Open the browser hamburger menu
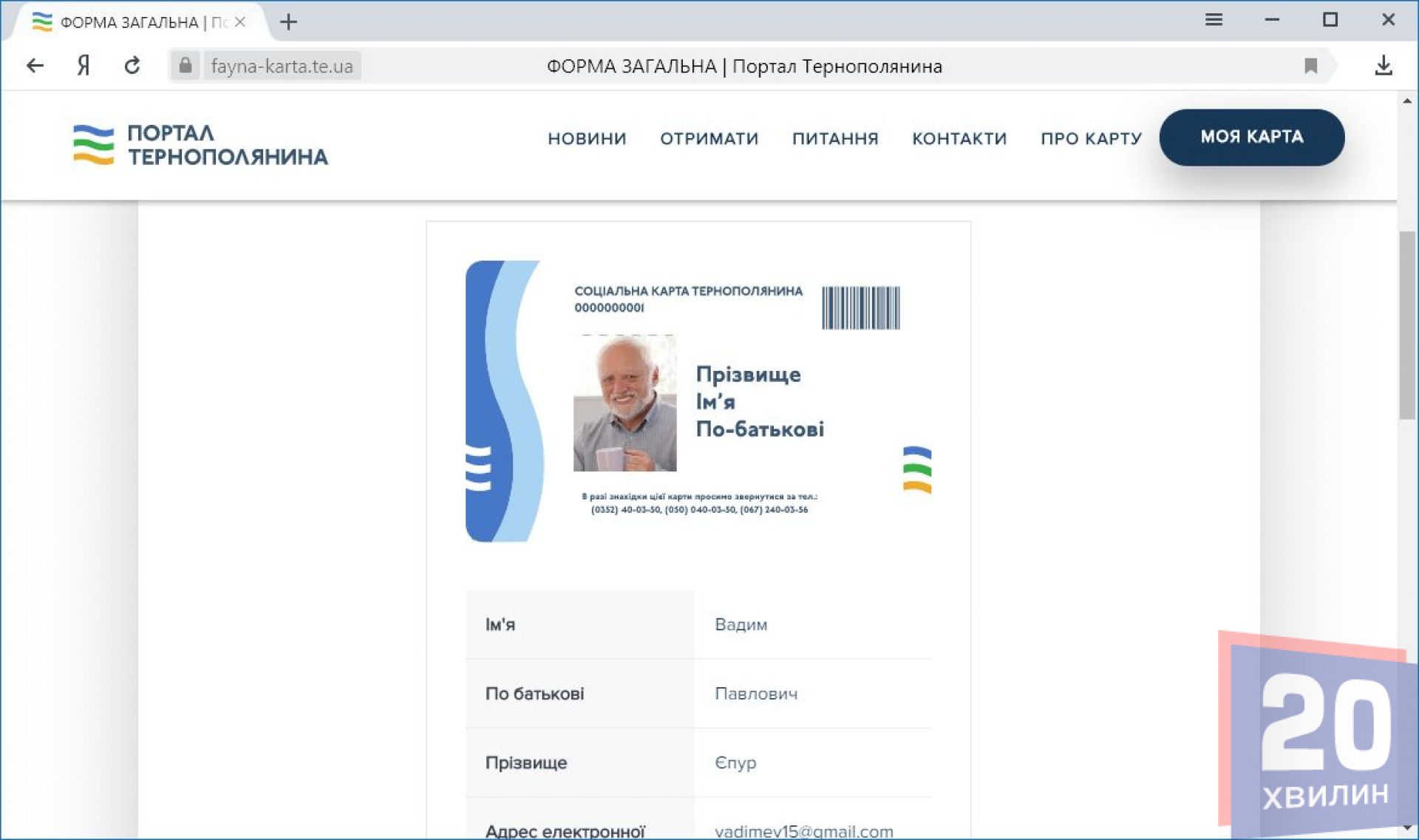1419x840 pixels. click(x=1214, y=20)
